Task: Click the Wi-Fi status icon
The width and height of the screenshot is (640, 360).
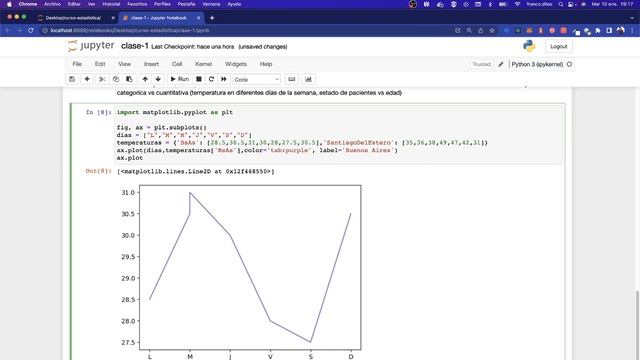Action: (x=517, y=4)
